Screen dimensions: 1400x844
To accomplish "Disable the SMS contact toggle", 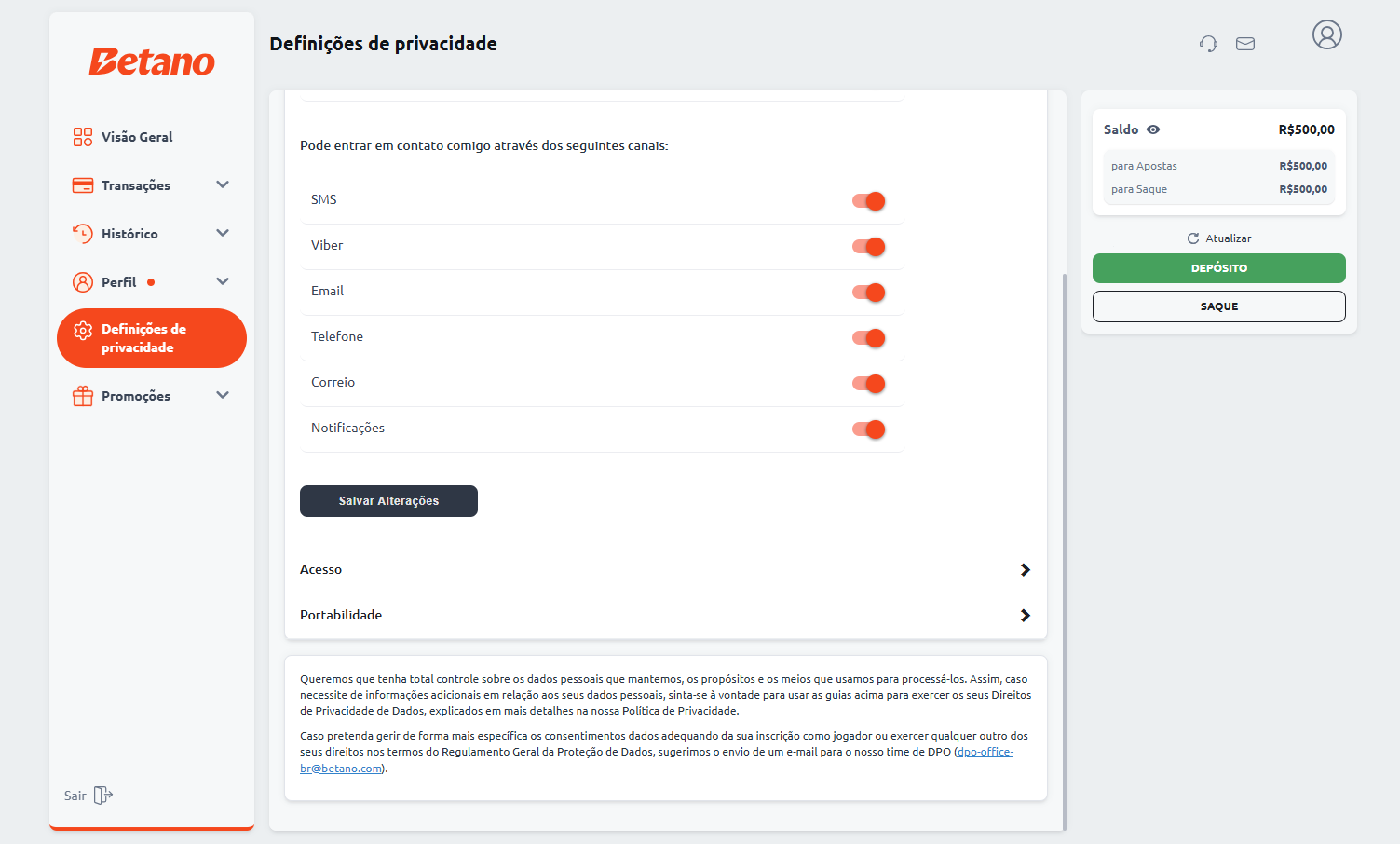I will [868, 201].
